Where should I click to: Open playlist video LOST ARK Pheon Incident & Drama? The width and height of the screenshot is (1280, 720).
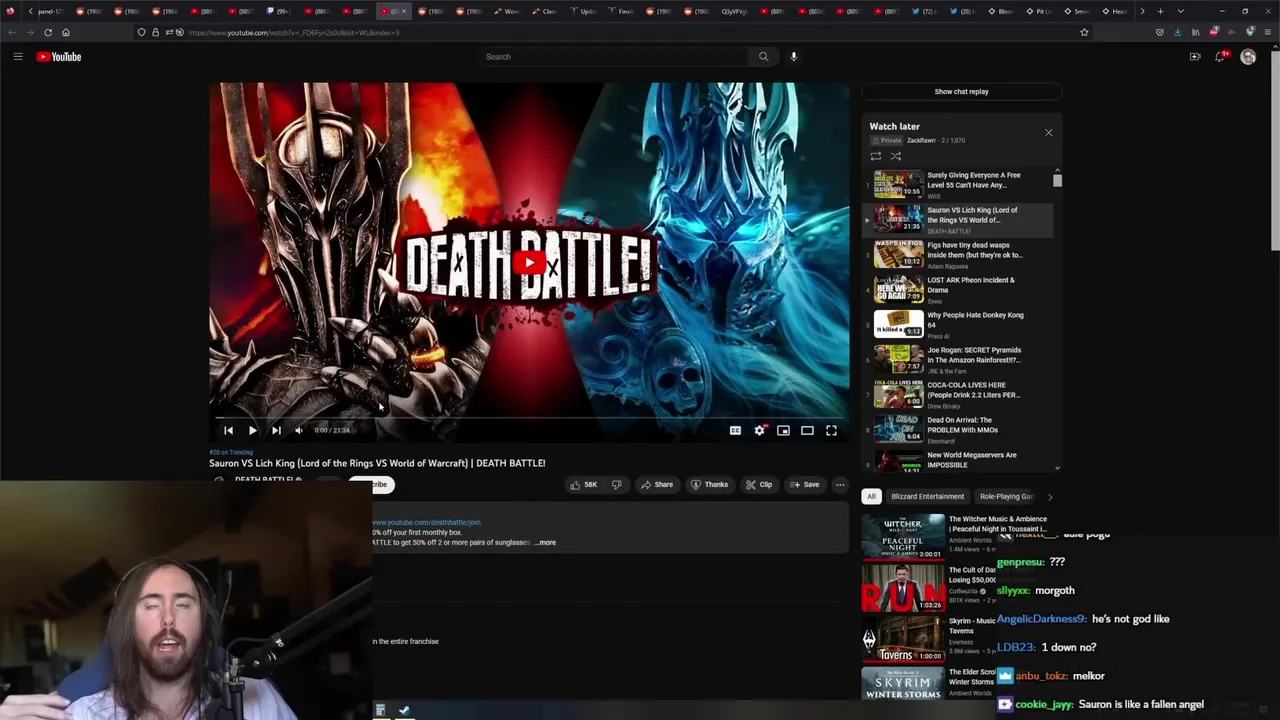[958, 290]
